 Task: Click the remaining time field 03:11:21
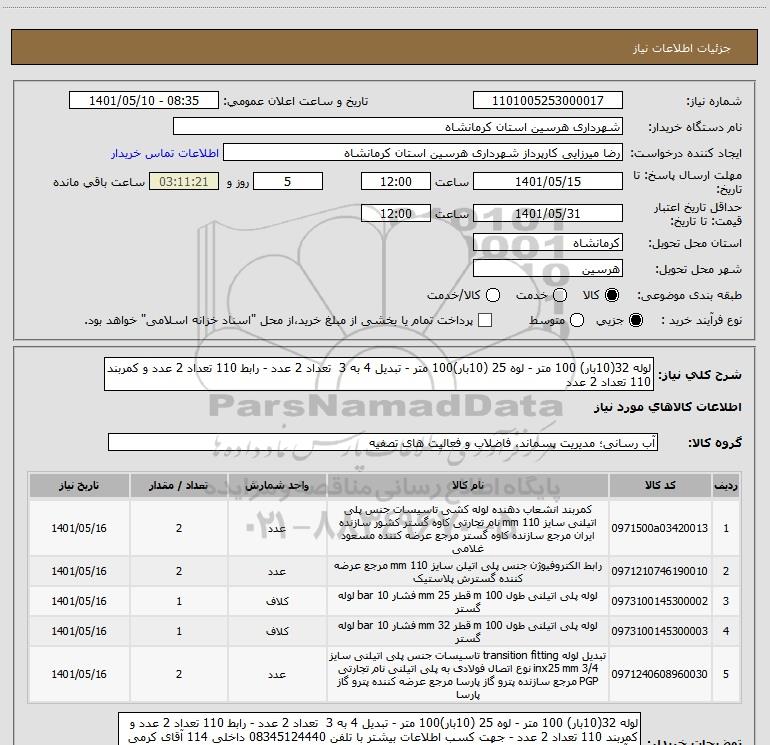[x=184, y=181]
